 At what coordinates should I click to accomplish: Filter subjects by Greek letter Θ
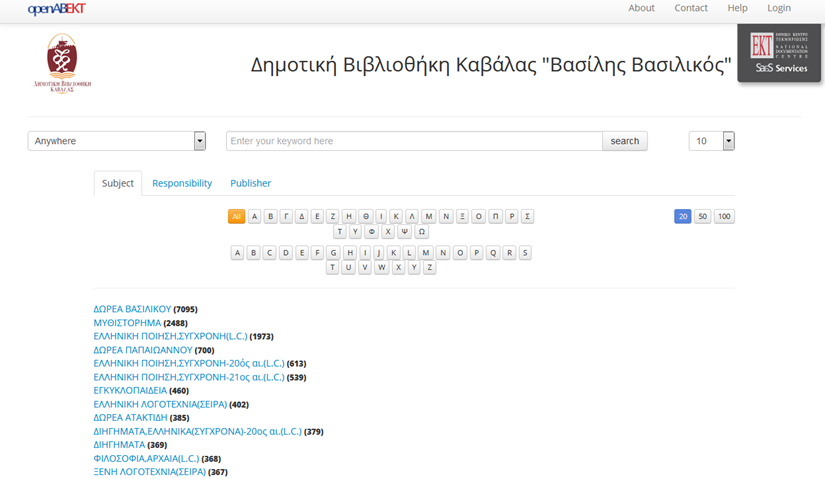[x=366, y=216]
